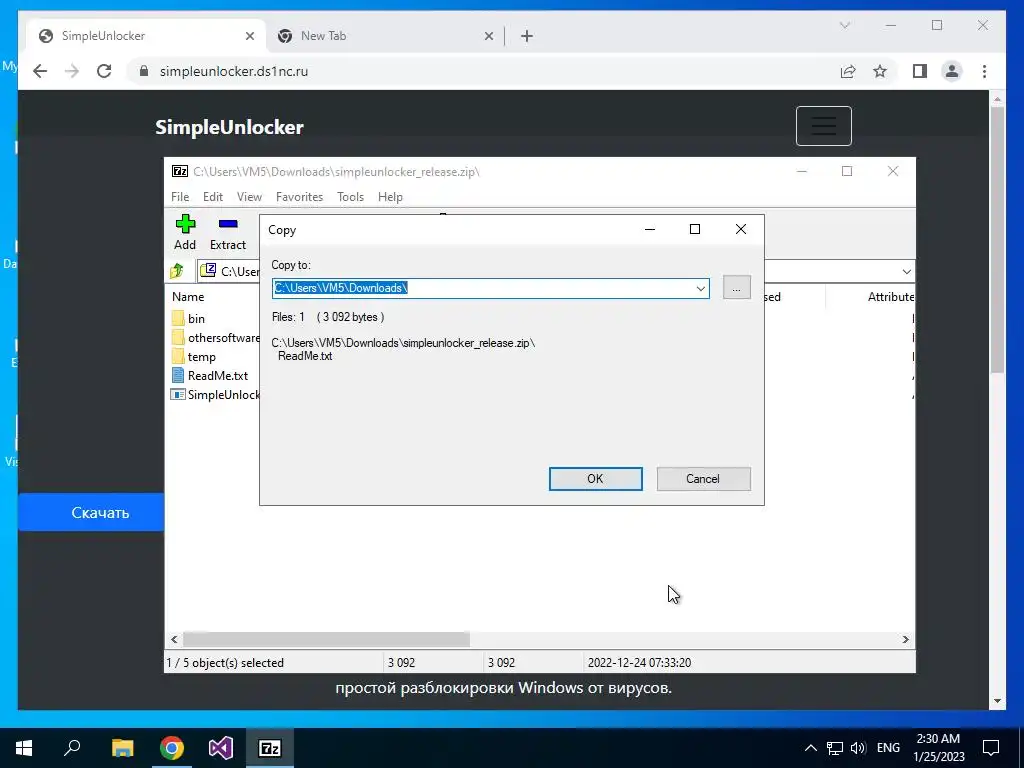Open the Tools menu in 7-Zip
1024x768 pixels.
pyautogui.click(x=350, y=197)
